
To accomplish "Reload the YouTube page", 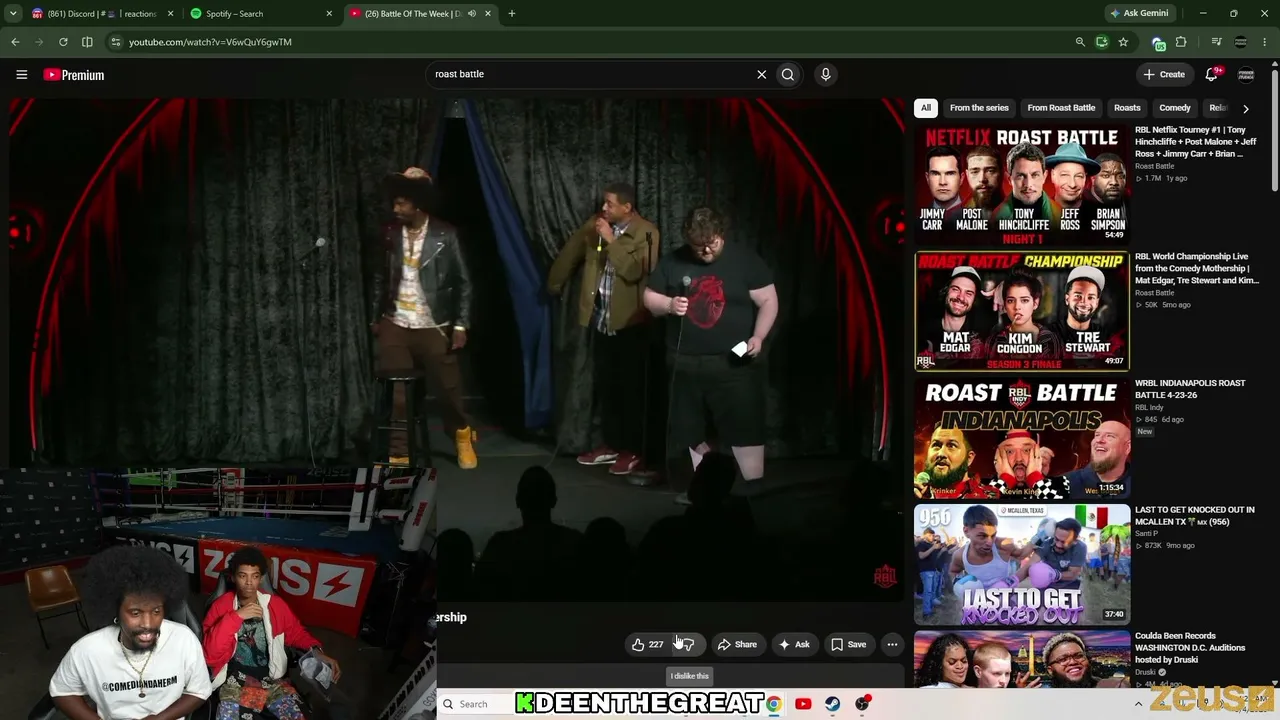I will pyautogui.click(x=63, y=42).
